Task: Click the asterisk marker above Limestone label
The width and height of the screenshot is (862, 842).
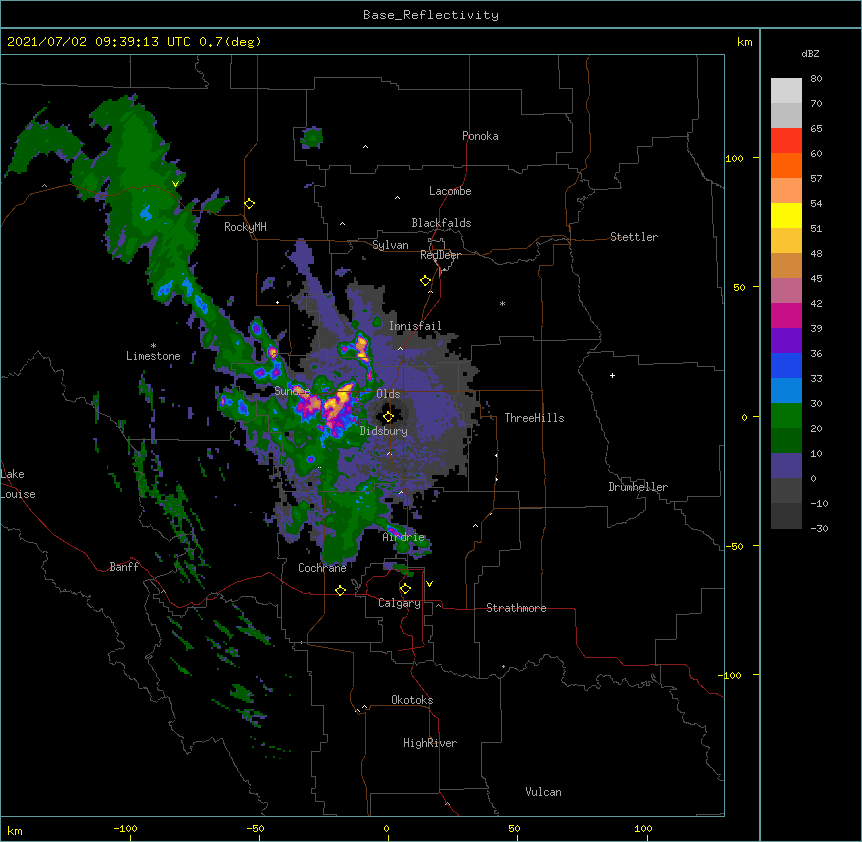Action: [x=153, y=346]
